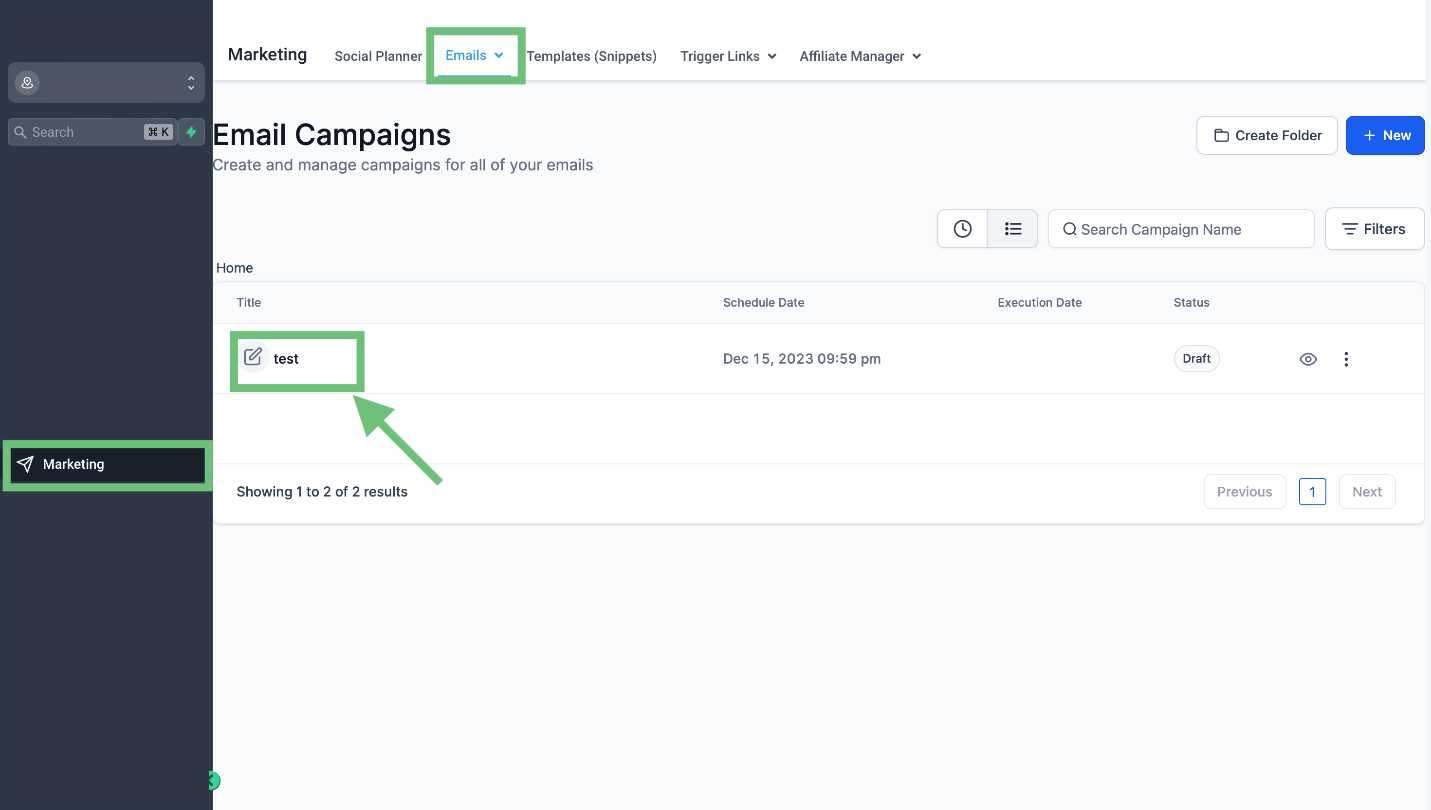Click the green lightning bolt quick-action icon
This screenshot has height=810, width=1431.
[191, 132]
